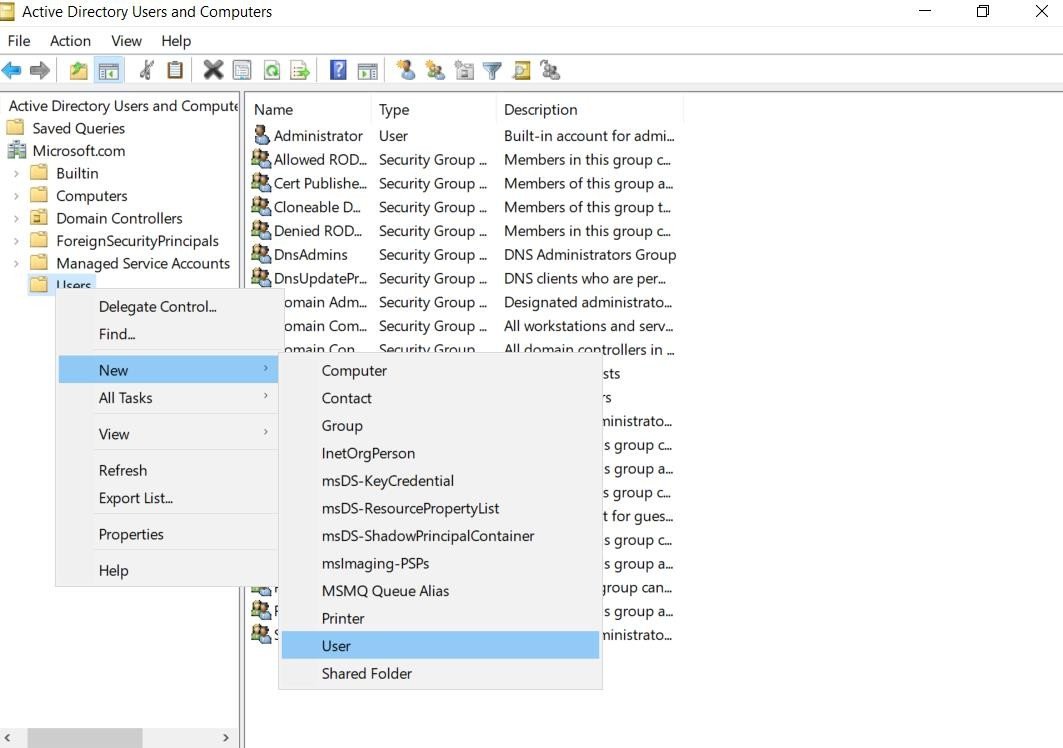Viewport: 1063px width, 748px height.
Task: Click the Help question mark icon
Action: (x=338, y=70)
